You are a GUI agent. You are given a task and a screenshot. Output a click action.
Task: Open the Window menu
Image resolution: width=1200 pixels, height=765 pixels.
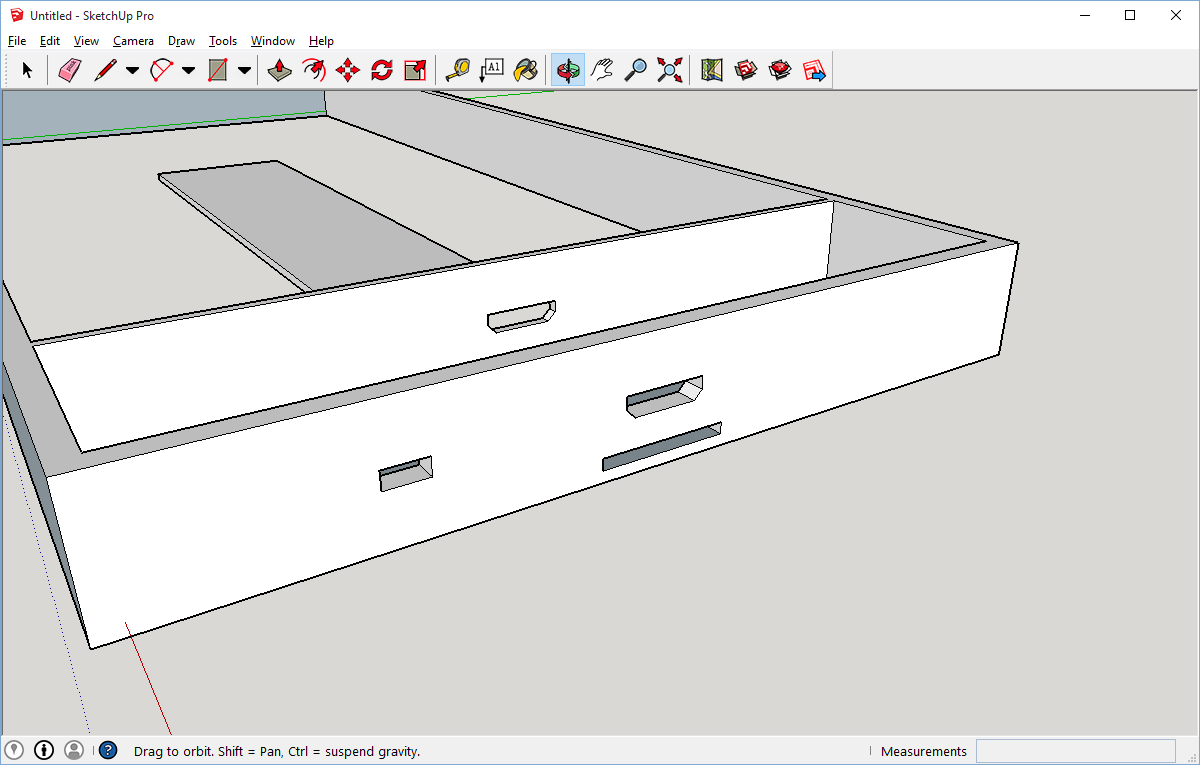click(273, 41)
